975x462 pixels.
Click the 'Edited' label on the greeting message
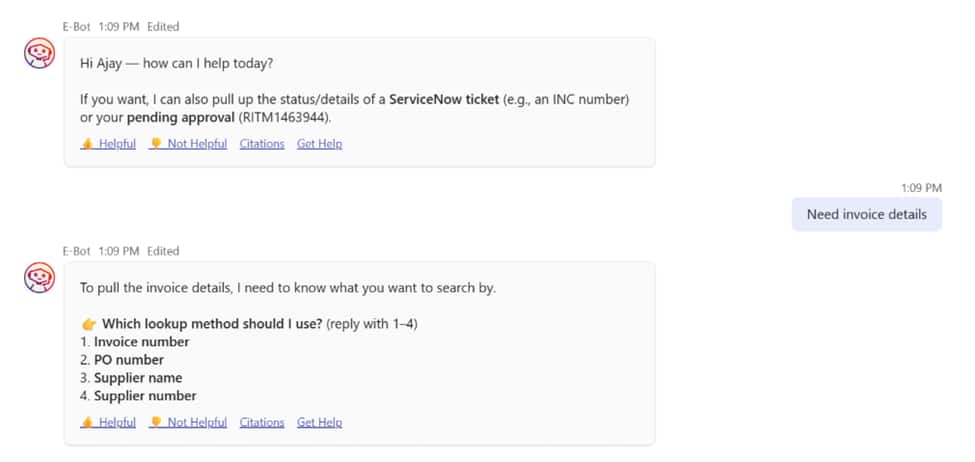(163, 27)
